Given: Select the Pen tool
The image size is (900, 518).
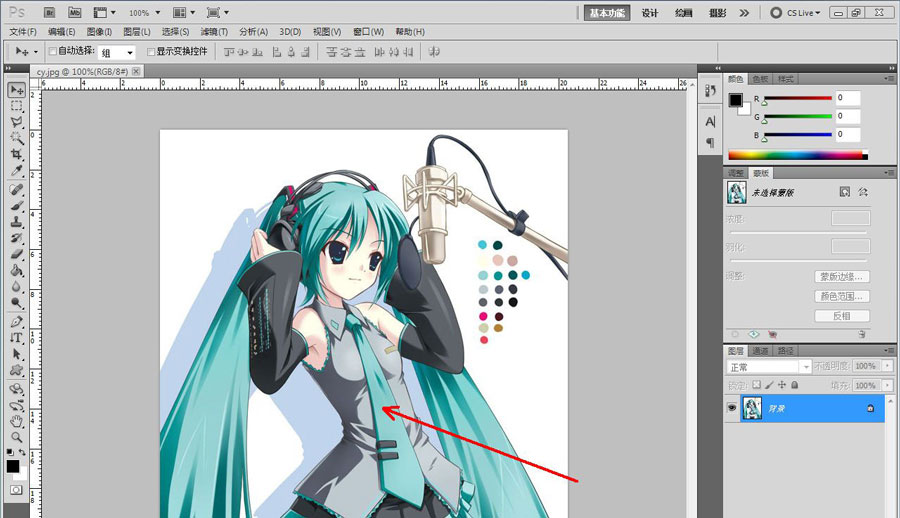Looking at the screenshot, I should click(17, 322).
